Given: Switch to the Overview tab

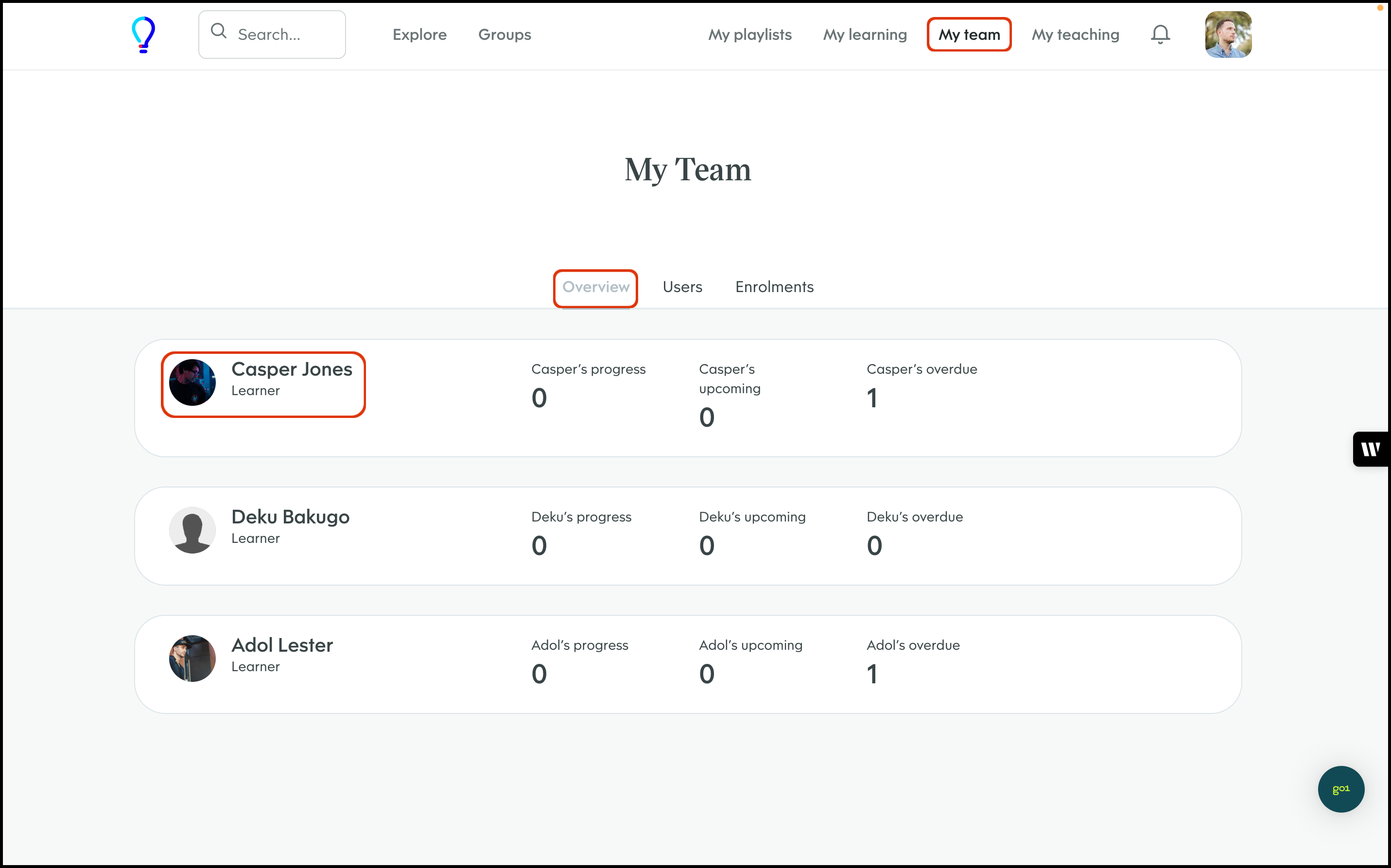Looking at the screenshot, I should 595,287.
